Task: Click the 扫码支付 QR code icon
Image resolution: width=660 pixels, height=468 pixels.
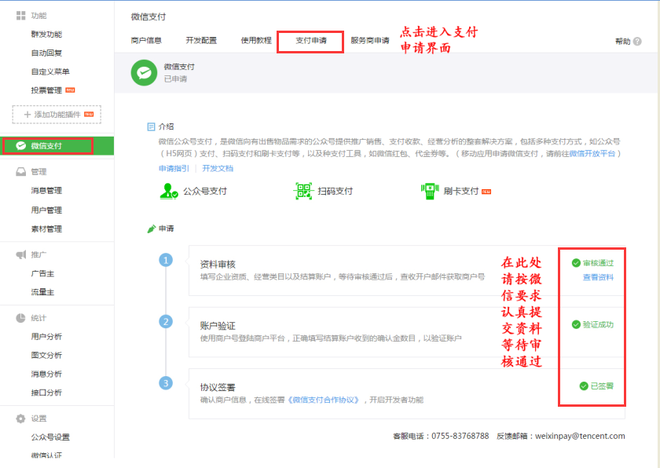Action: (x=303, y=191)
